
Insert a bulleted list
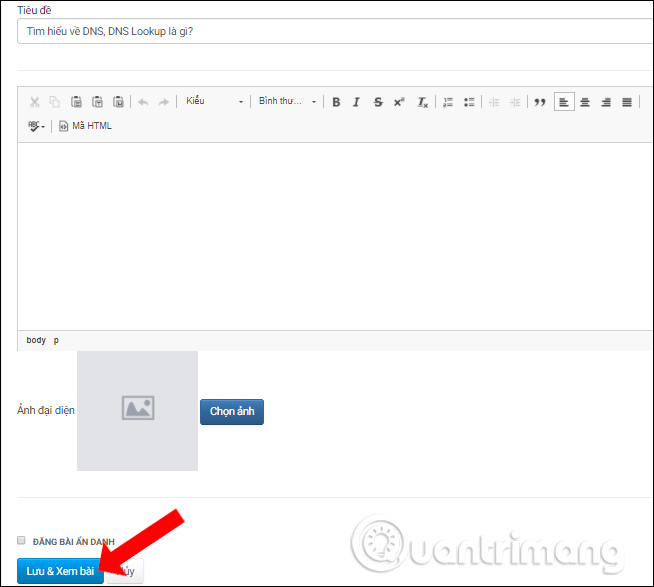pos(469,102)
